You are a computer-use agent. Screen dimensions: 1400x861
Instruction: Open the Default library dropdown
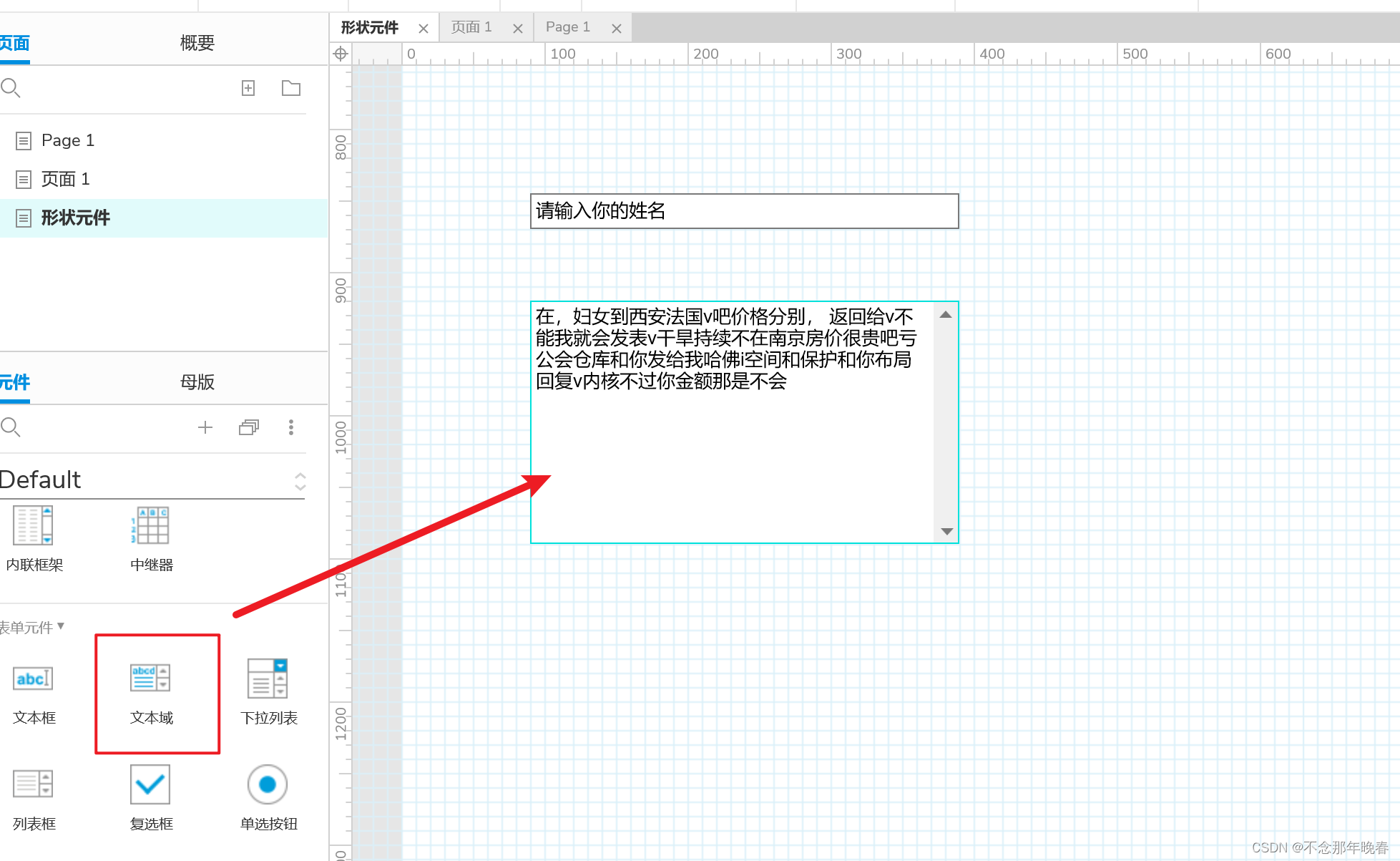coord(300,481)
